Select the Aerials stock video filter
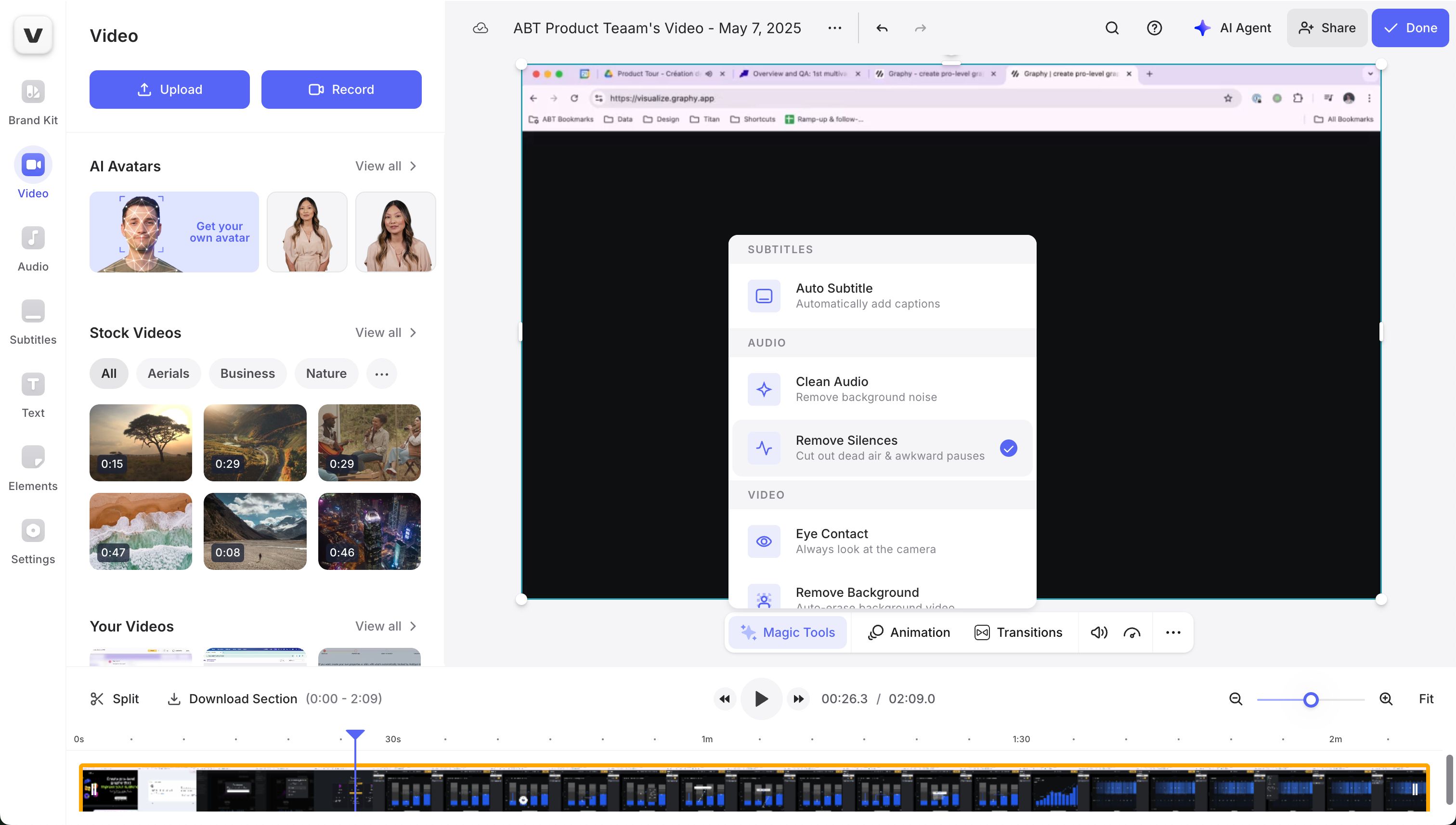1456x825 pixels. [x=169, y=374]
